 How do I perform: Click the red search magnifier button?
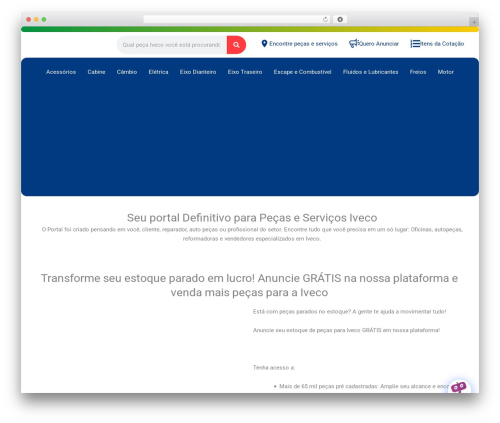236,45
